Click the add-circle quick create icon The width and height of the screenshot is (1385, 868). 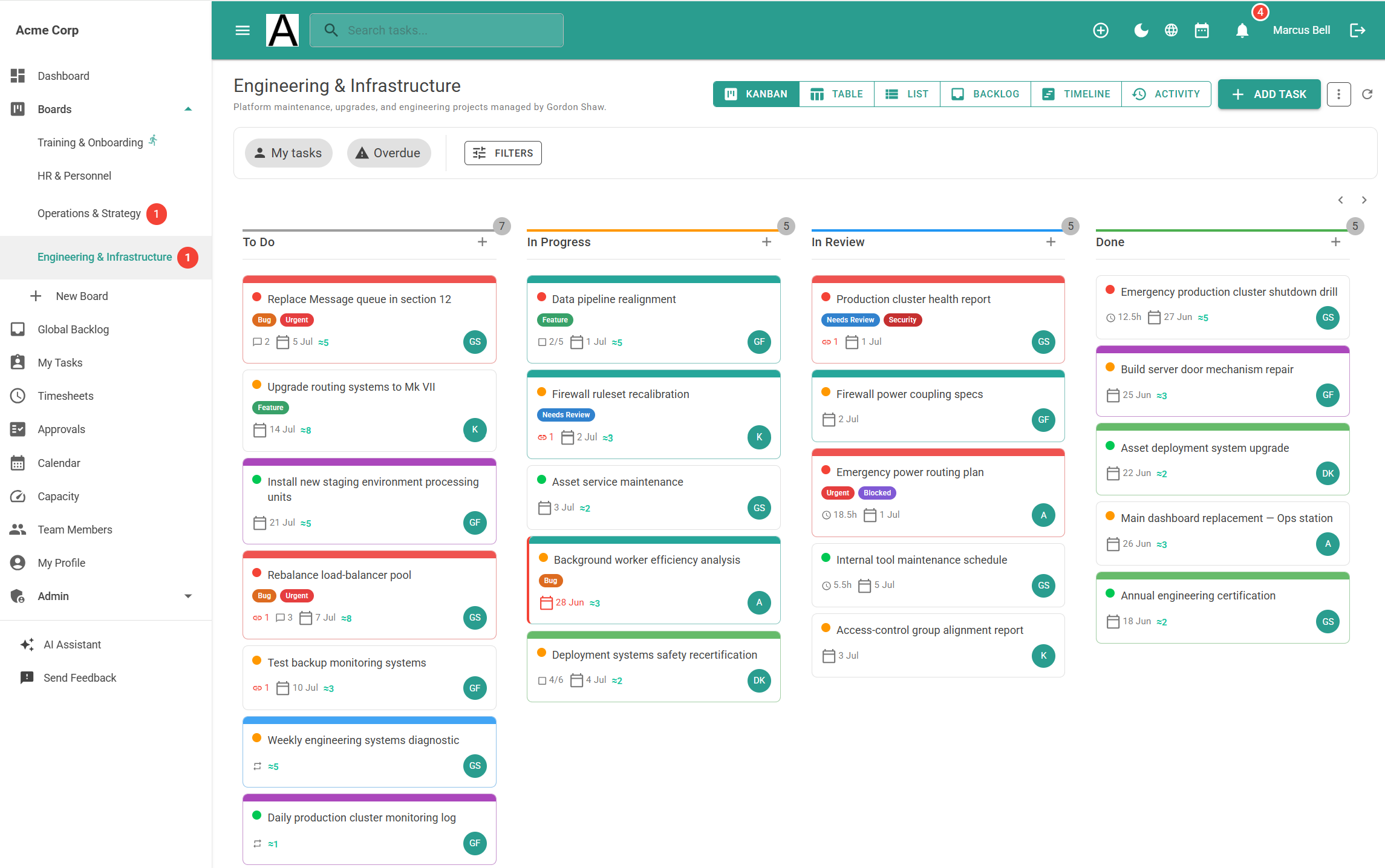[1101, 30]
